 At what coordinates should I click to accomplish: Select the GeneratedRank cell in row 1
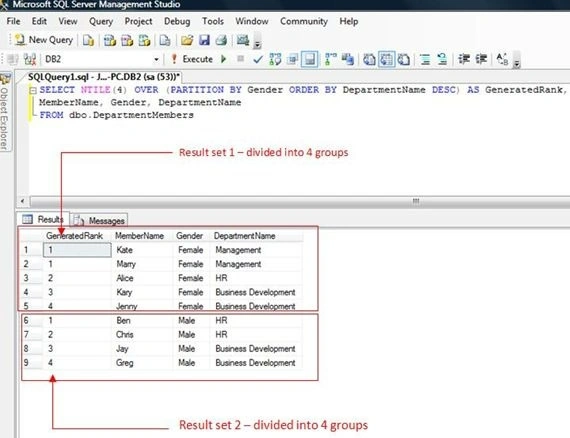(77, 250)
